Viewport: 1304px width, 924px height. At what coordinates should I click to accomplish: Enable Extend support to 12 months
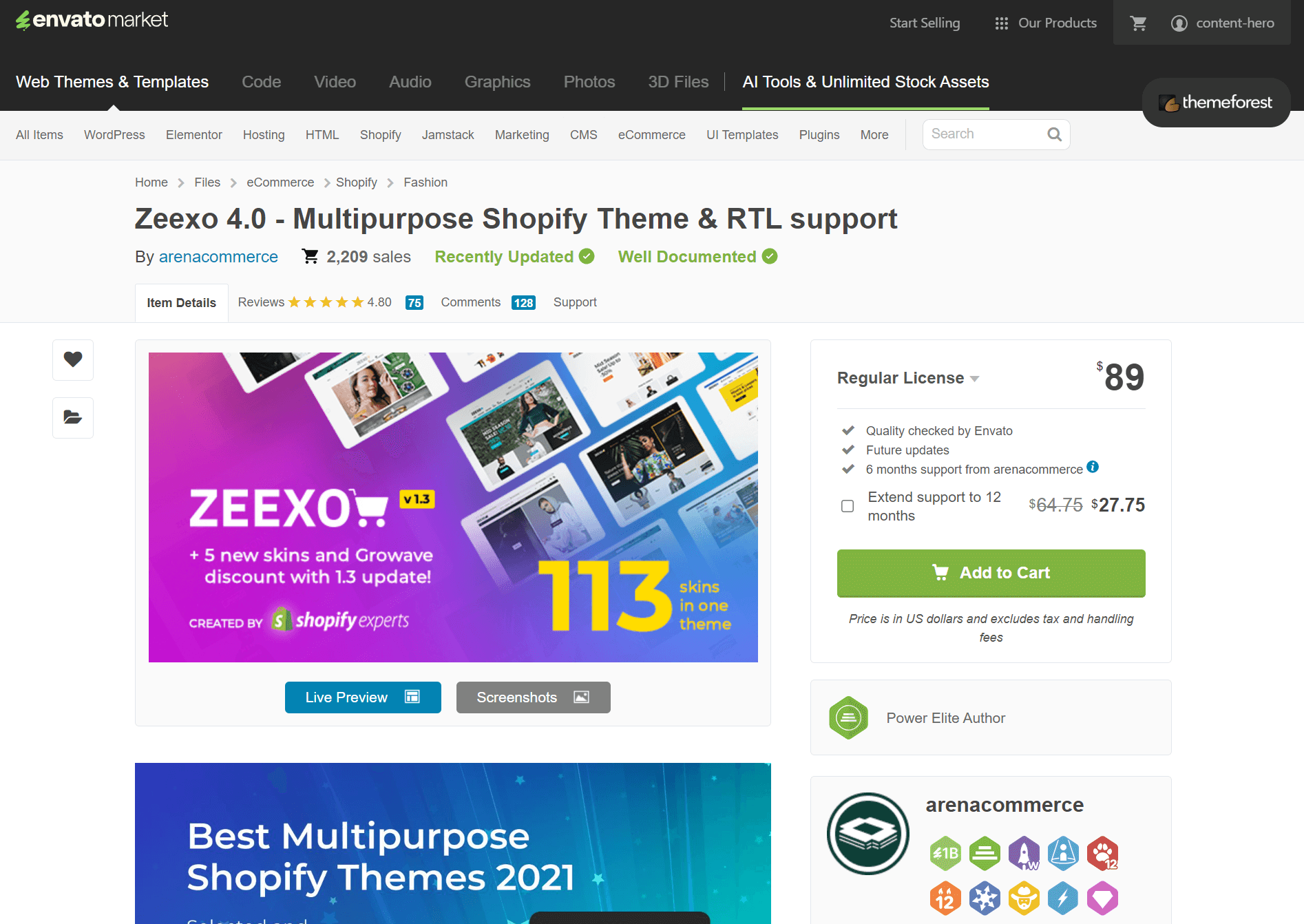click(847, 505)
